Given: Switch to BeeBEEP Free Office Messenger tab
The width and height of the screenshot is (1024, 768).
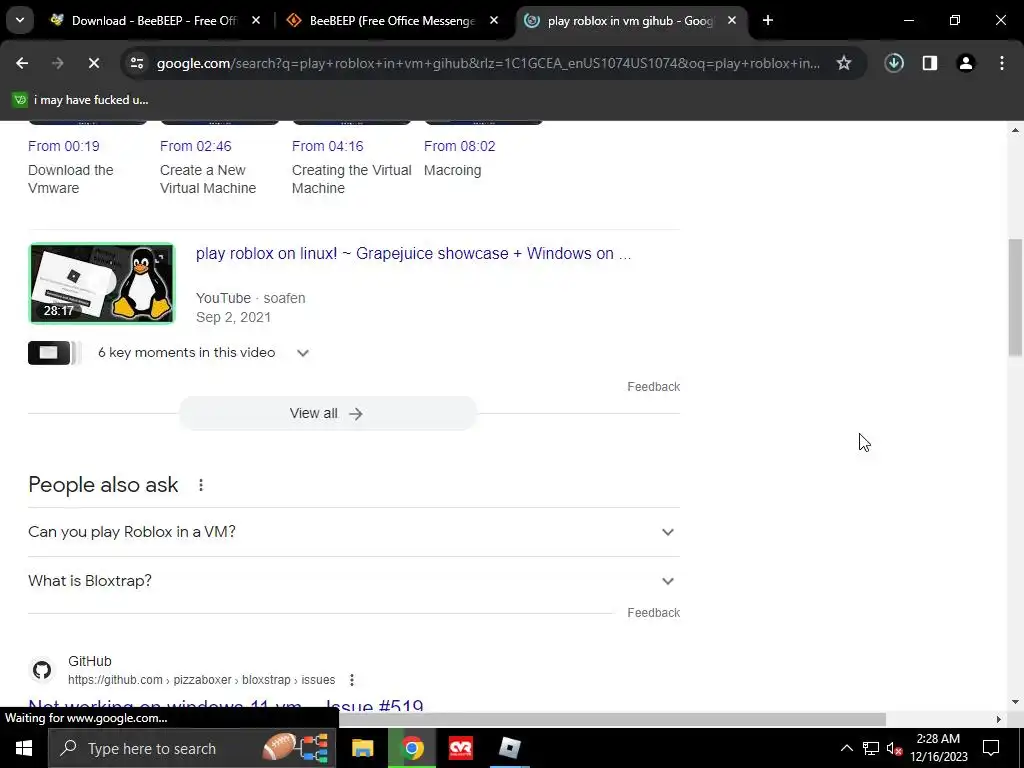Looking at the screenshot, I should pyautogui.click(x=392, y=20).
